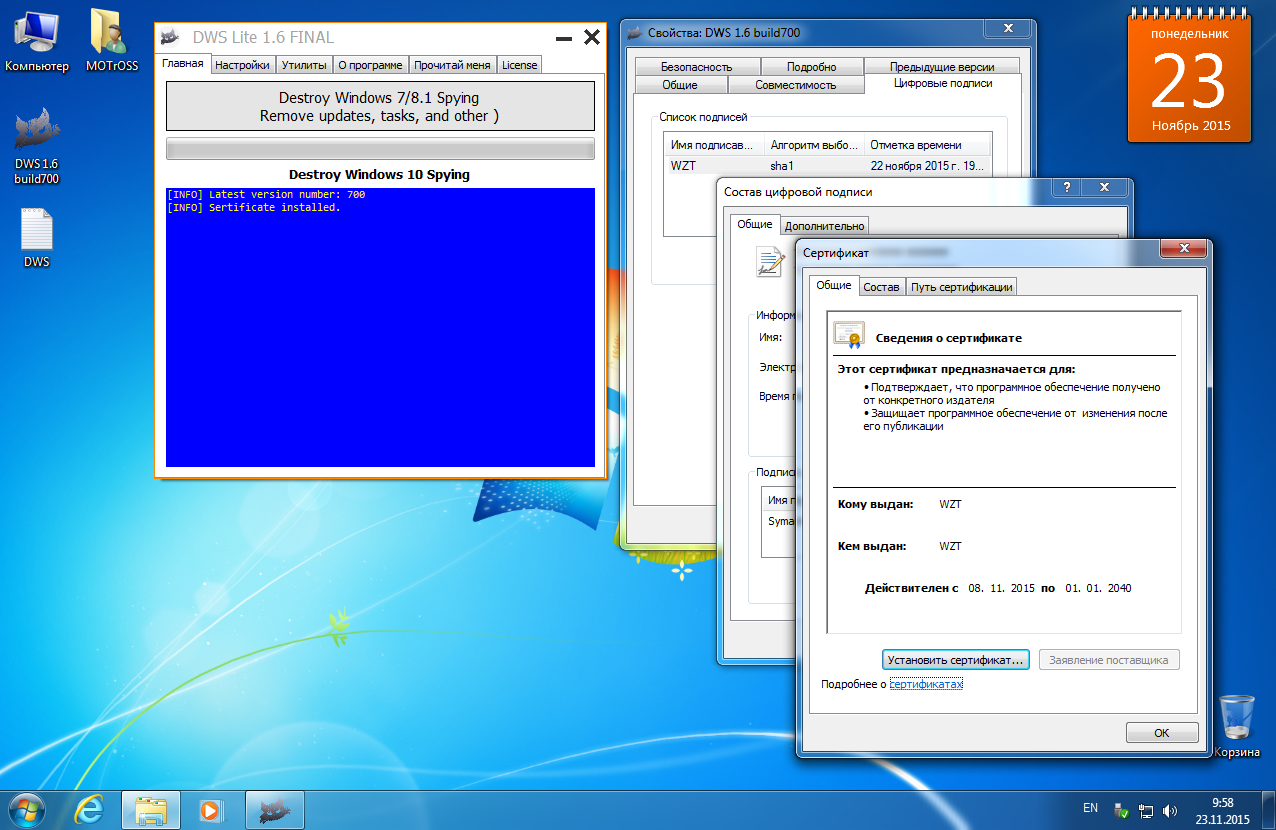Open the License tab in DWS Lite

coord(519,65)
